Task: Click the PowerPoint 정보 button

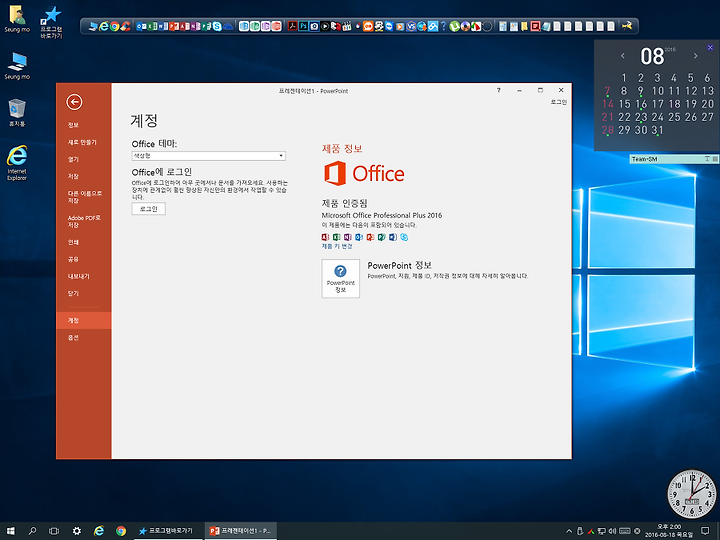Action: (340, 278)
